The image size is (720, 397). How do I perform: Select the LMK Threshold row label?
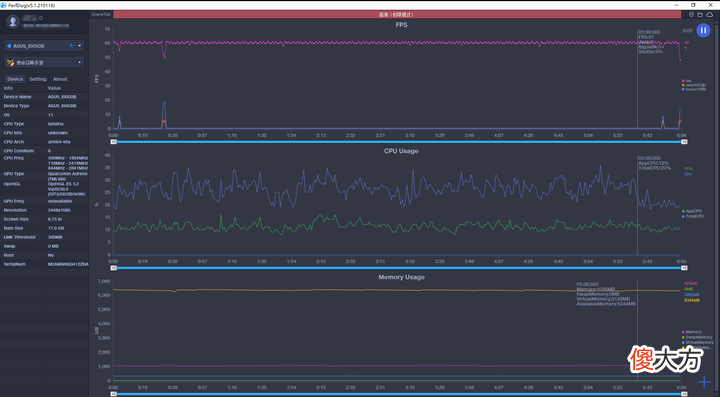pos(19,237)
